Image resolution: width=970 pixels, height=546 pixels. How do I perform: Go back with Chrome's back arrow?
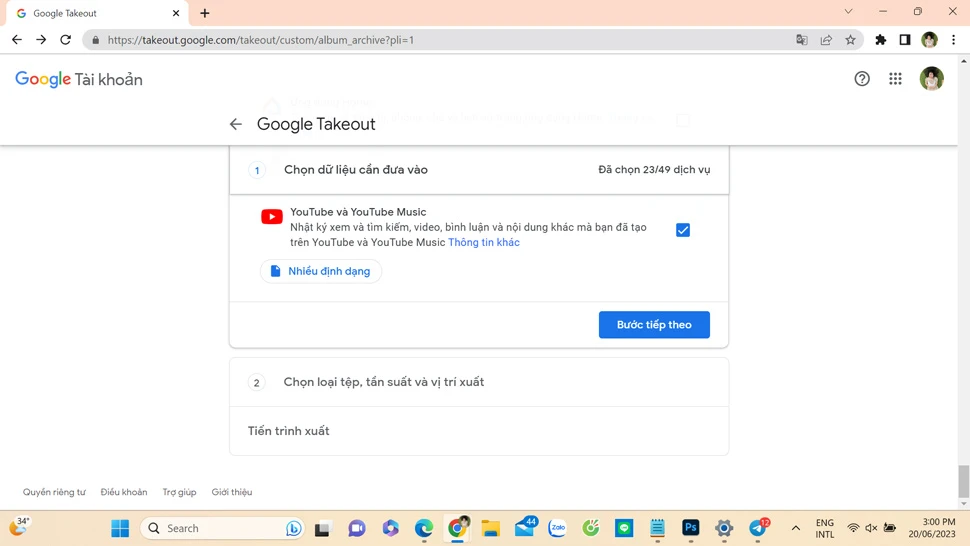(17, 40)
